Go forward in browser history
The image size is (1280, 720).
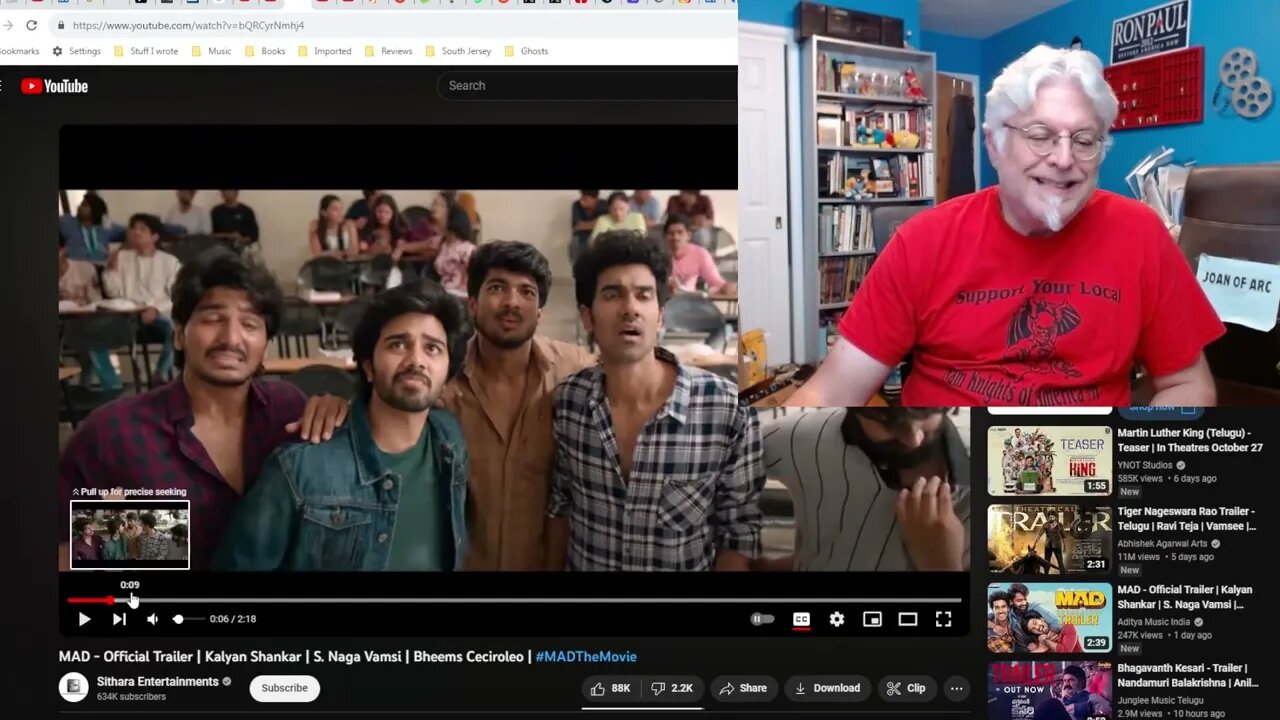click(7, 25)
